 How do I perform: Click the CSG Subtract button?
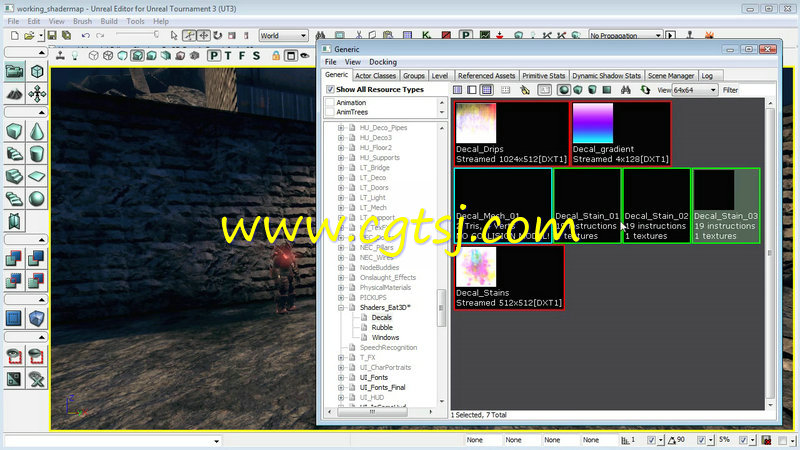click(x=37, y=258)
